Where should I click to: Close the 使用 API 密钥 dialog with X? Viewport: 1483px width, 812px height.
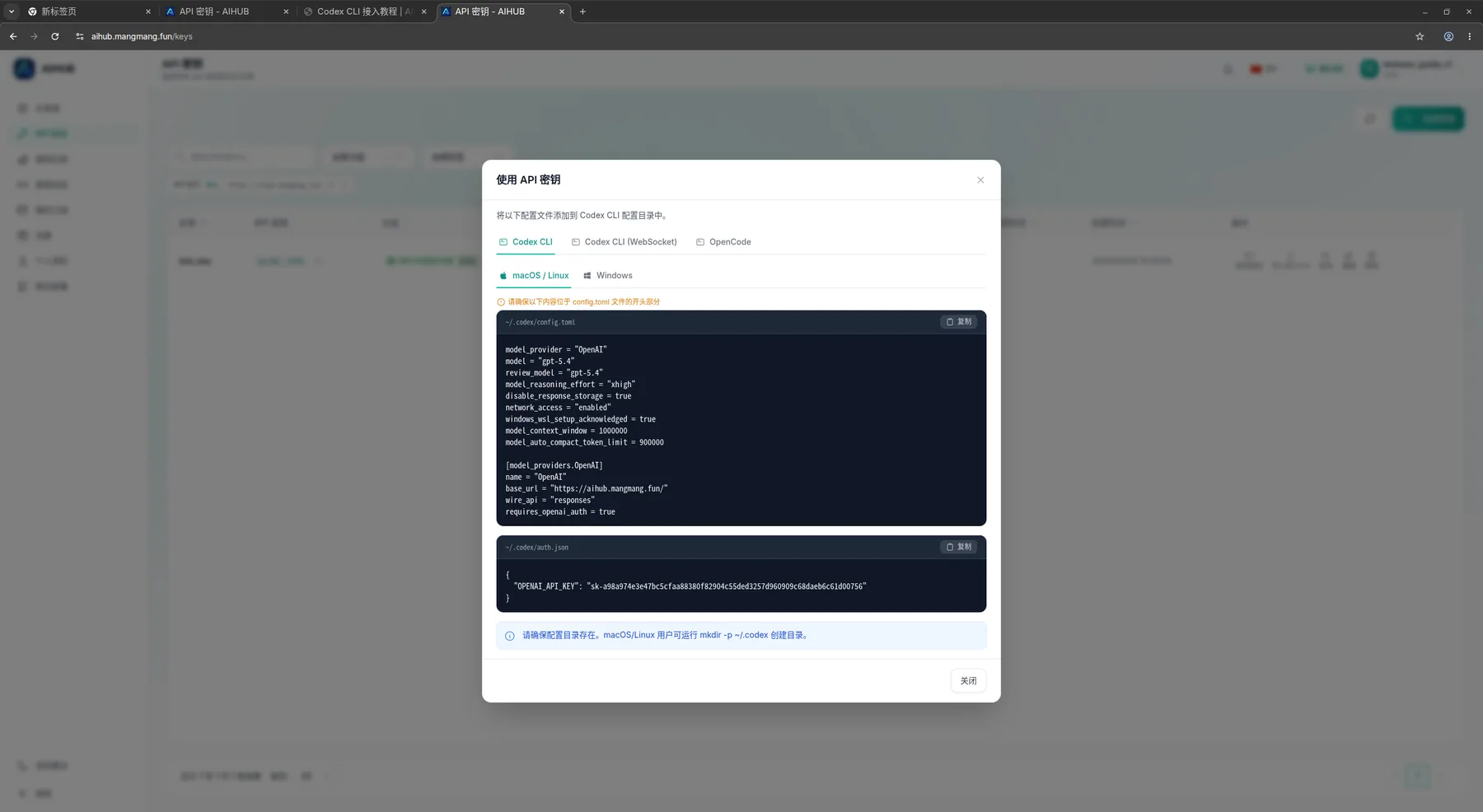coord(980,180)
